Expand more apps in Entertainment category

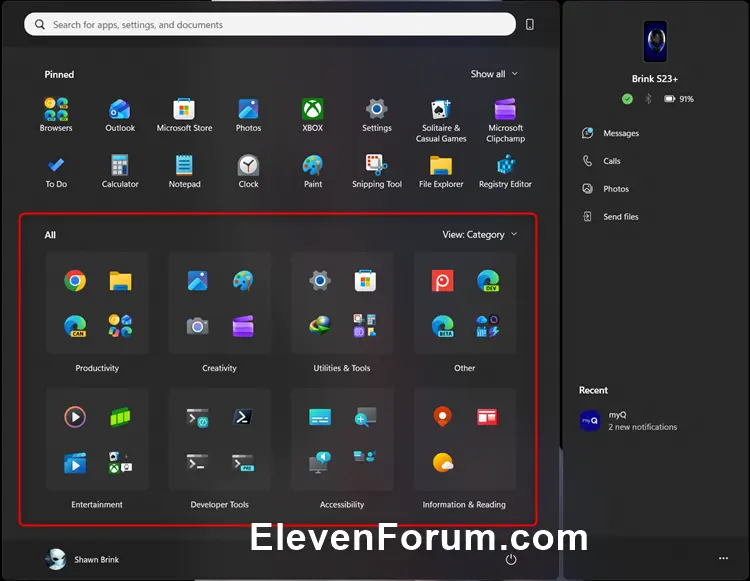pos(120,463)
